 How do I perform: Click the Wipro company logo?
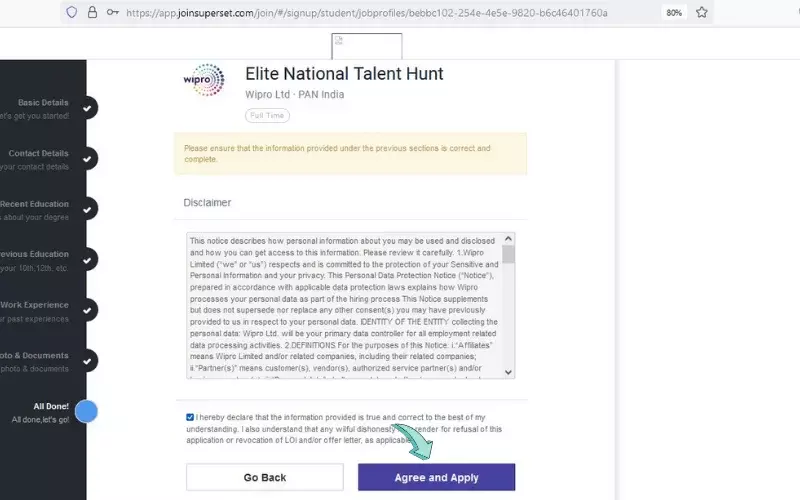(204, 80)
